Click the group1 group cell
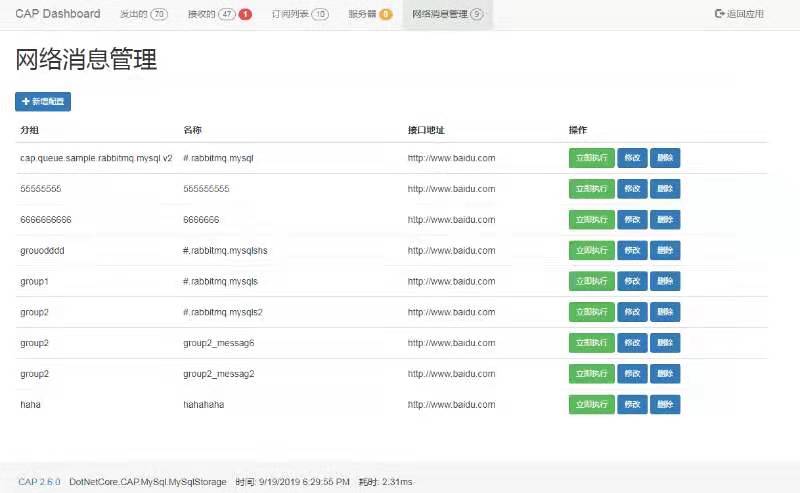This screenshot has height=493, width=800. 34,282
